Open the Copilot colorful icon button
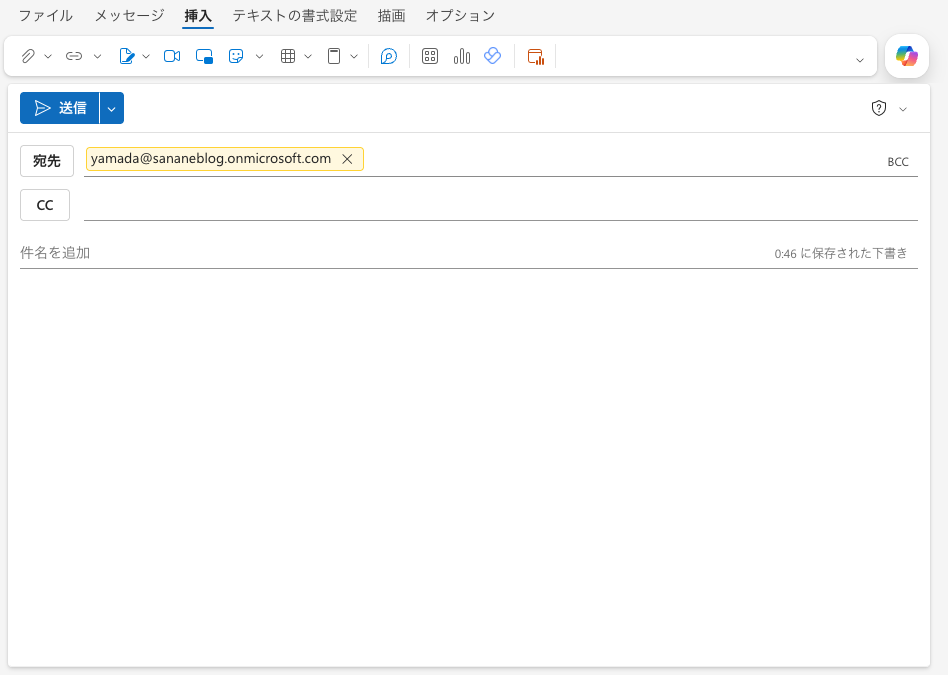This screenshot has width=948, height=675. coord(907,56)
